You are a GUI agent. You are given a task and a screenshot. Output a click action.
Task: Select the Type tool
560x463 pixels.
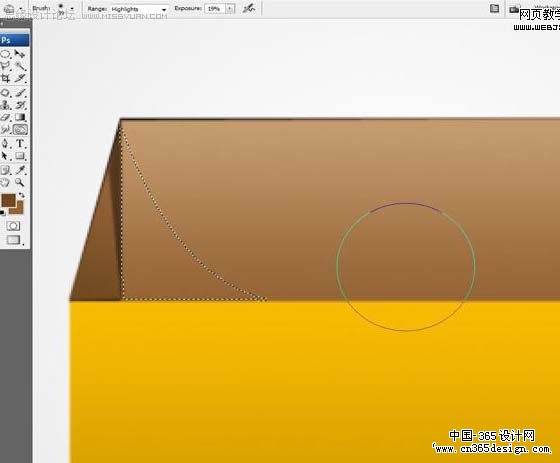coord(20,144)
